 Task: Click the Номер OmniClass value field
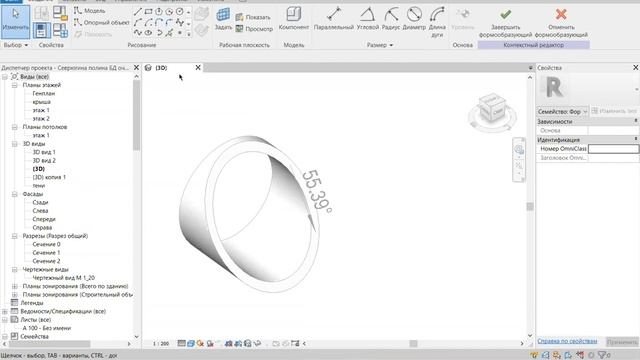click(613, 149)
